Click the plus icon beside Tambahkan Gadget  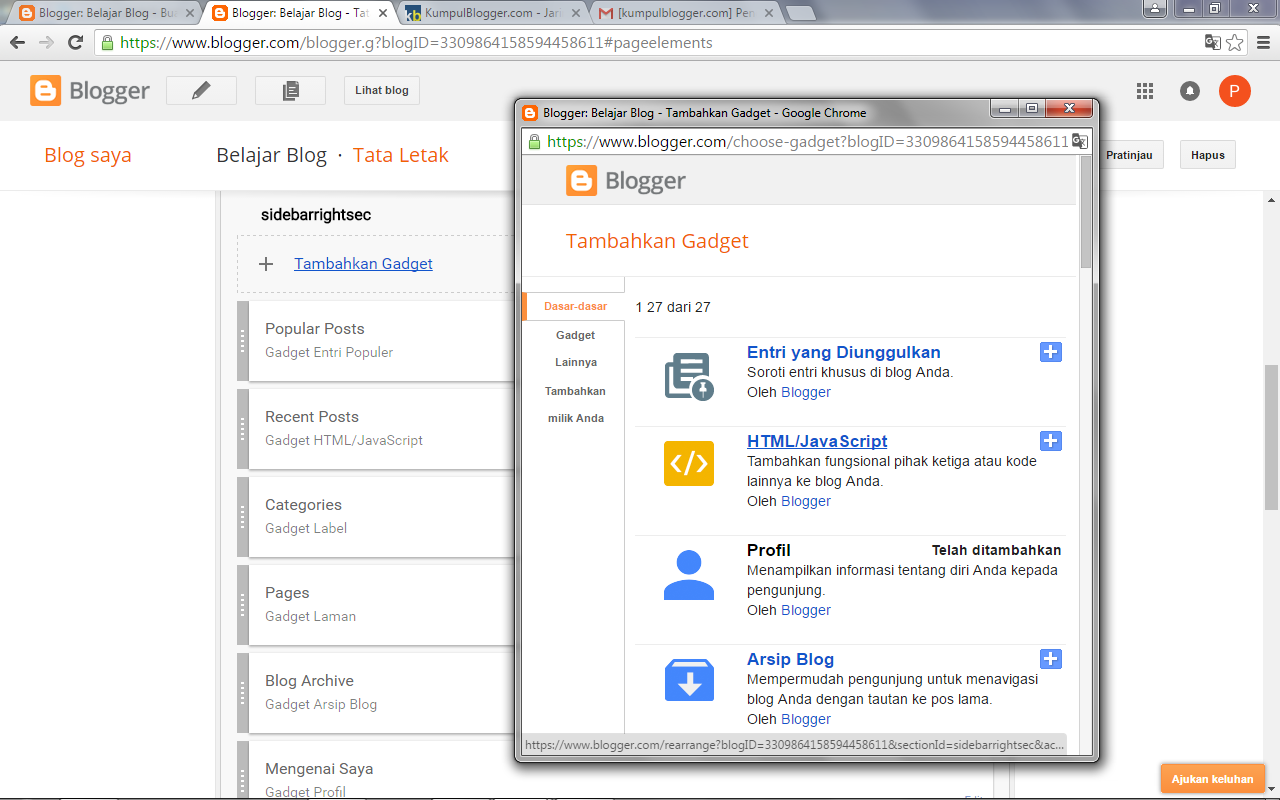click(266, 264)
